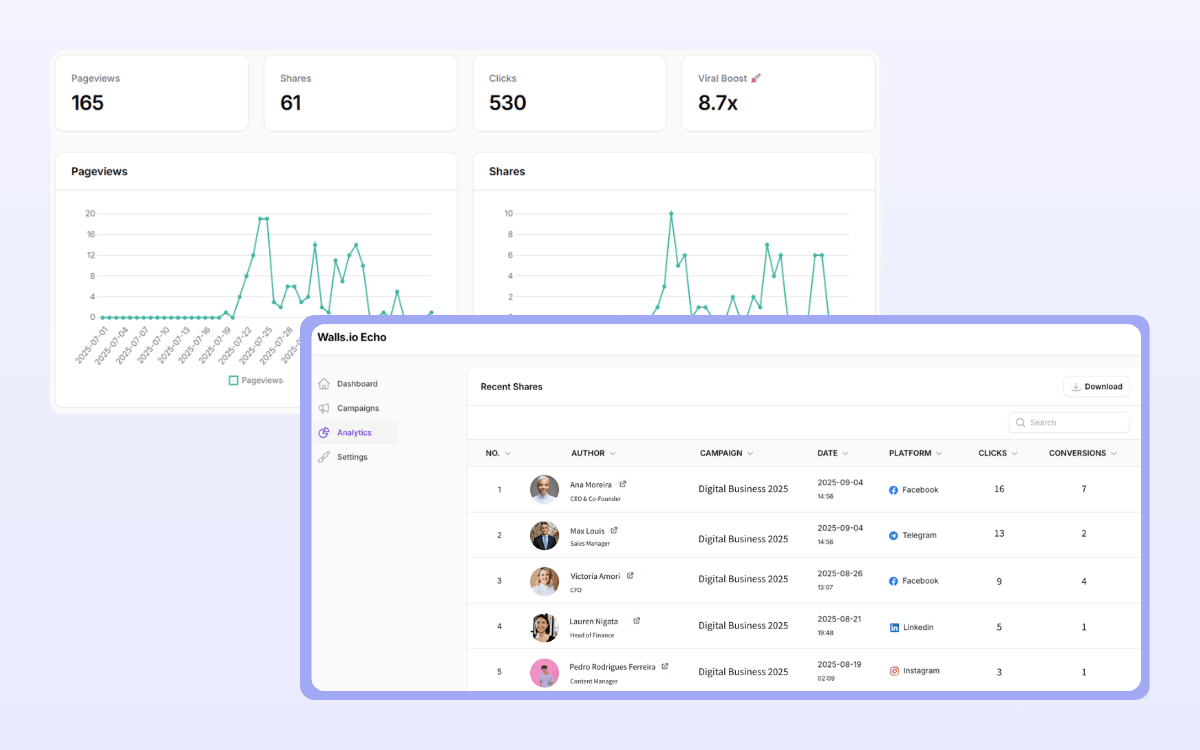
Task: Click the Facebook icon in Victoria Amori's row
Action: [894, 581]
